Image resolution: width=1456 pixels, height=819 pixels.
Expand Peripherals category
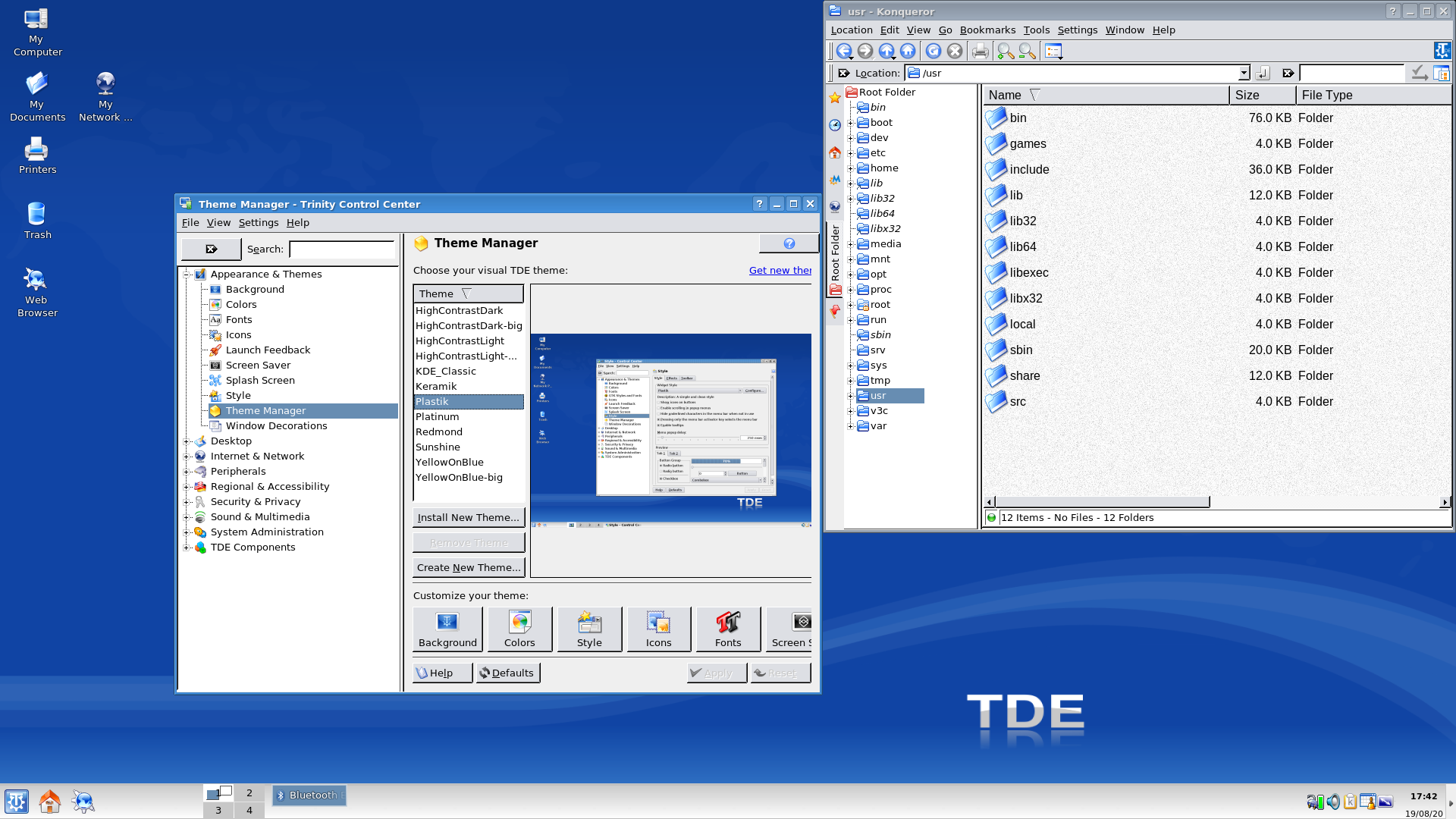[187, 472]
